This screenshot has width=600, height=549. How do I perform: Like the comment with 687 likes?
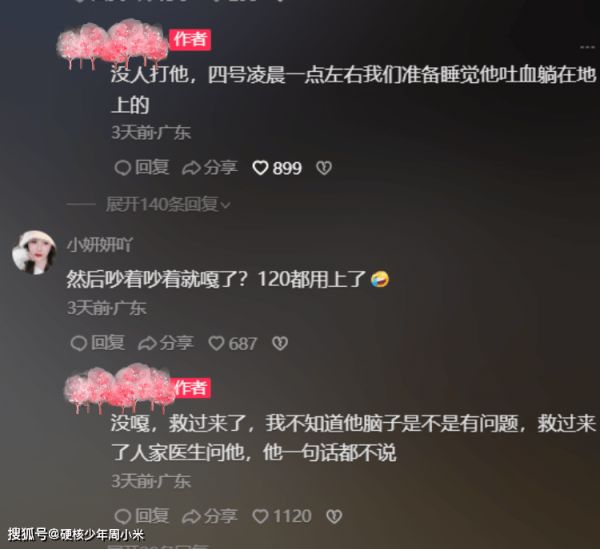[216, 343]
